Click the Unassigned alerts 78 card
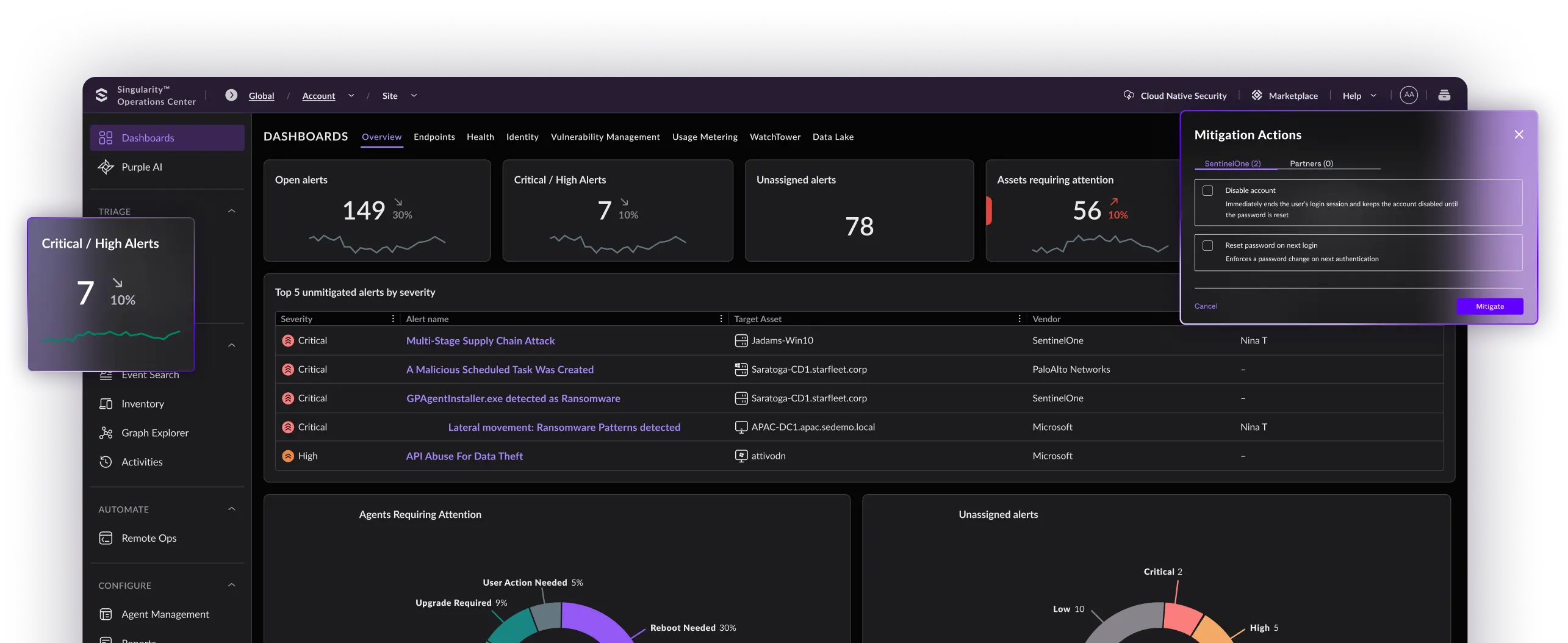 click(859, 210)
